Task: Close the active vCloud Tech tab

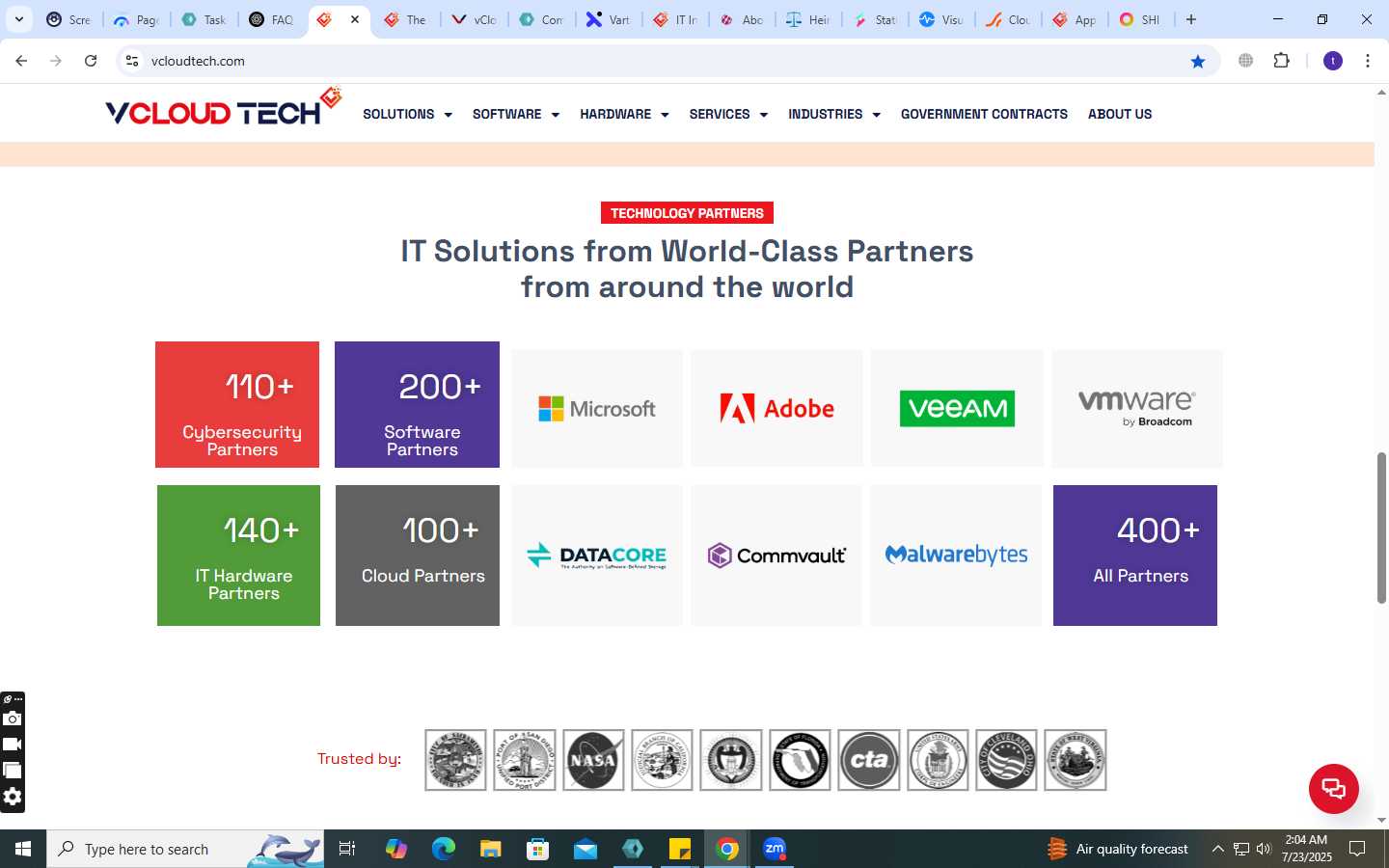Action: [355, 19]
